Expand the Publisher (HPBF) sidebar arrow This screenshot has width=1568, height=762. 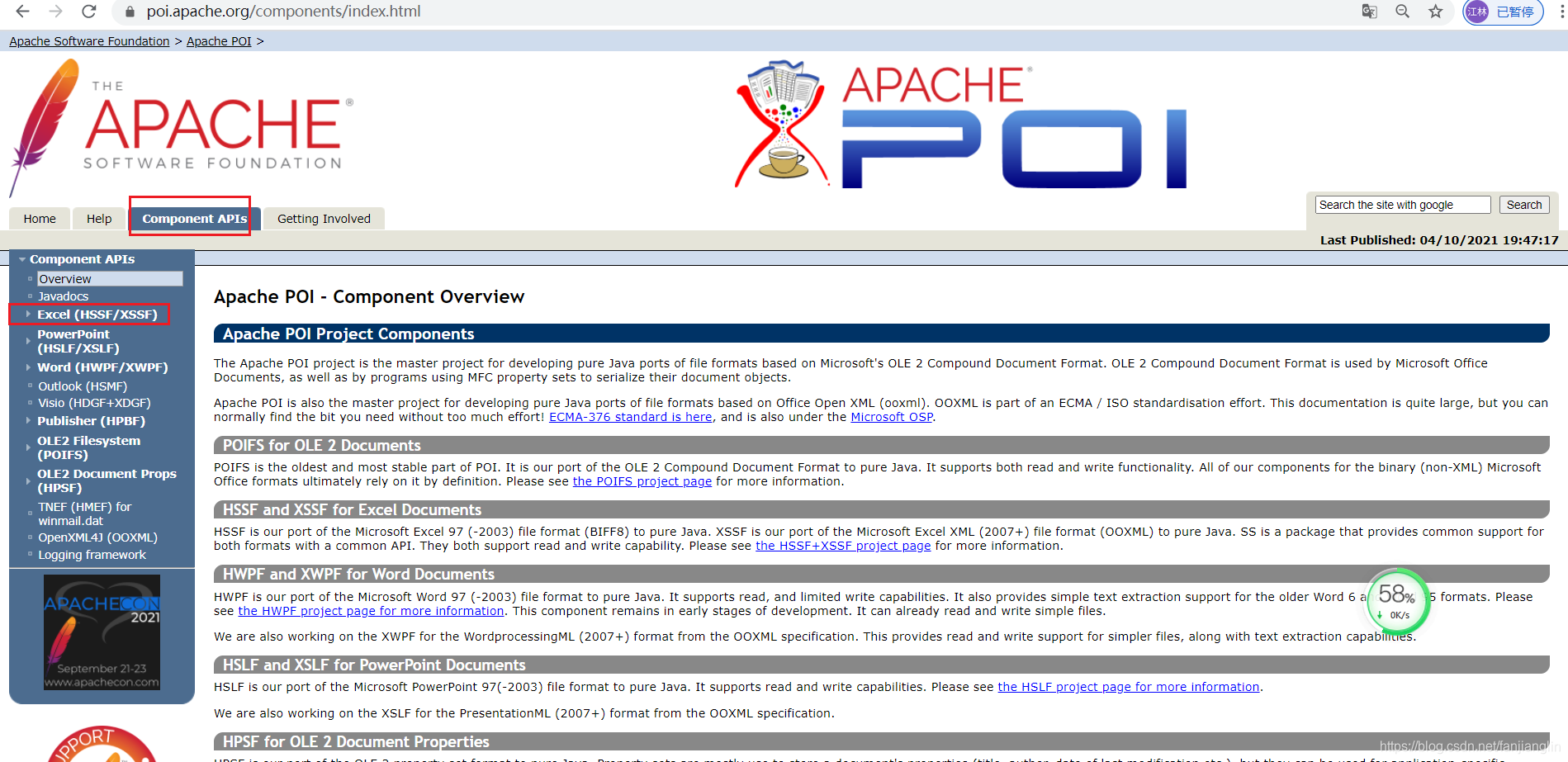(x=28, y=421)
